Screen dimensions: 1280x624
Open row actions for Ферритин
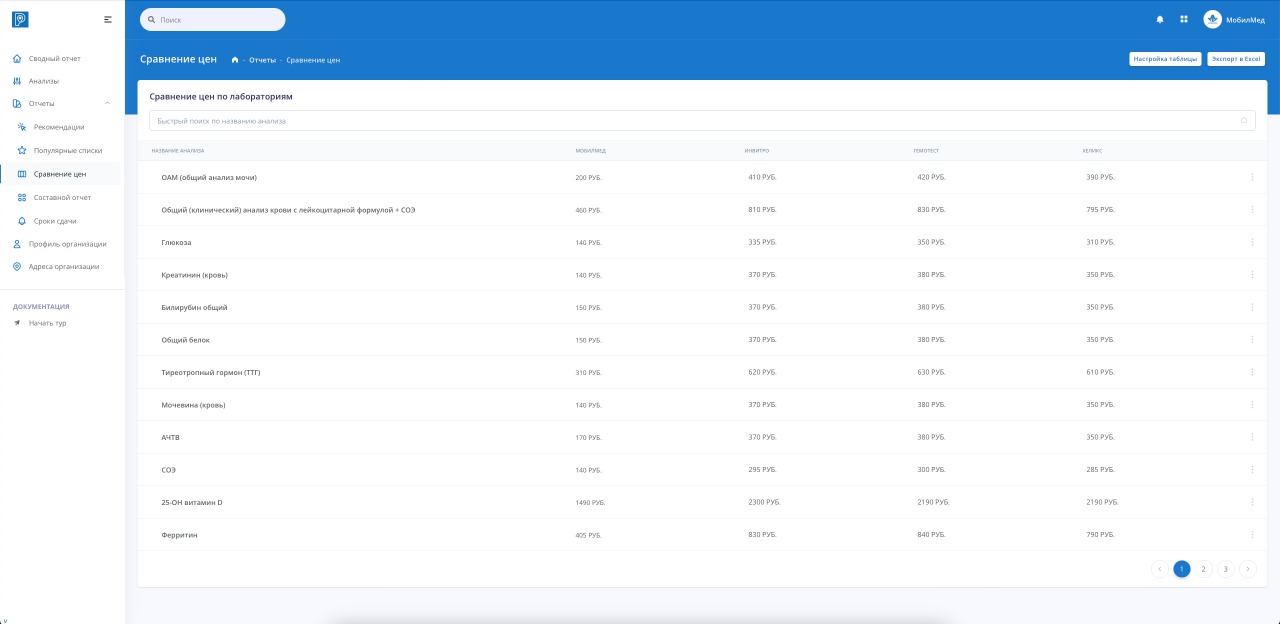pos(1252,535)
